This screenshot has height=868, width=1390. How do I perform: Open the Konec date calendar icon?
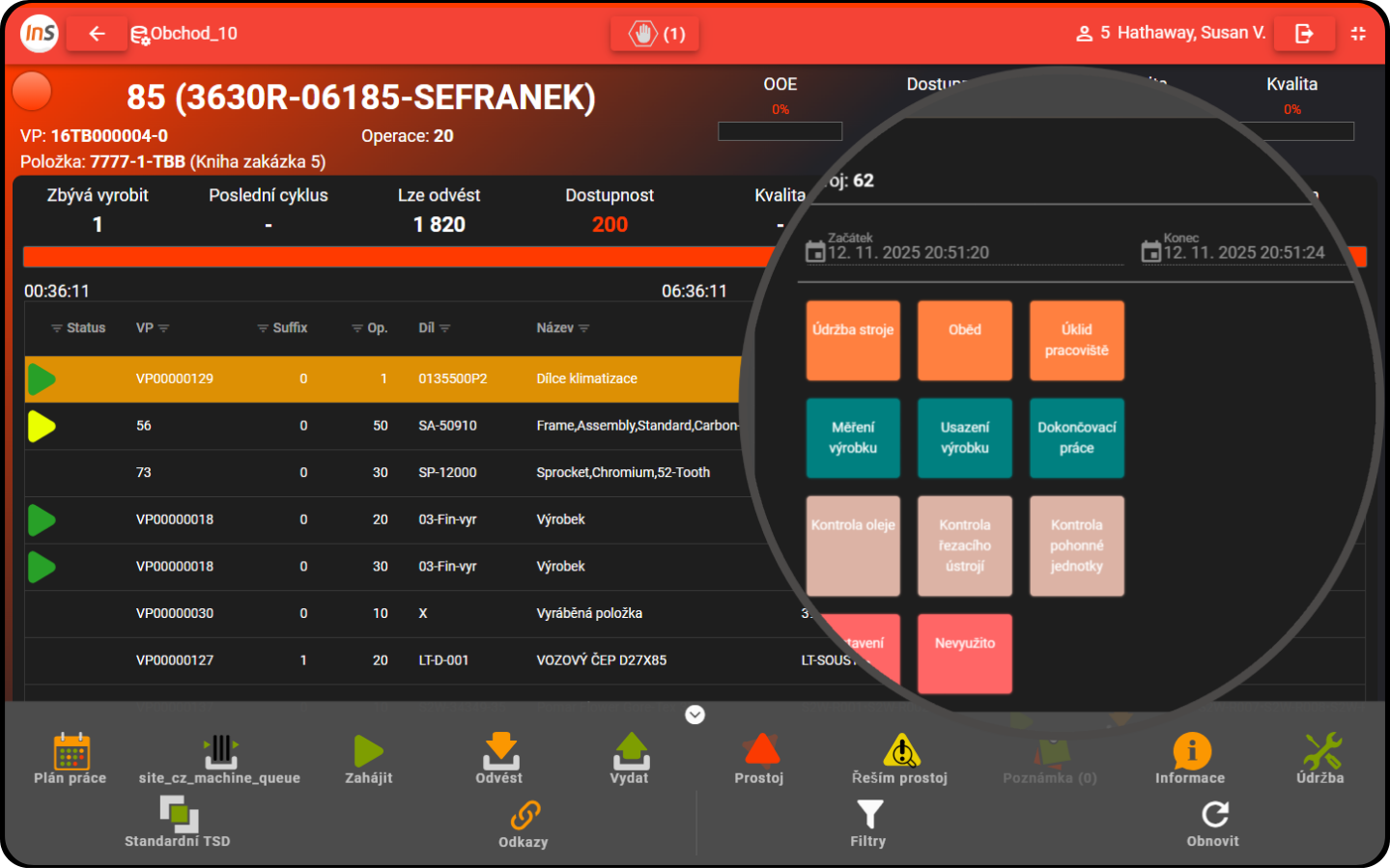pyautogui.click(x=1151, y=252)
